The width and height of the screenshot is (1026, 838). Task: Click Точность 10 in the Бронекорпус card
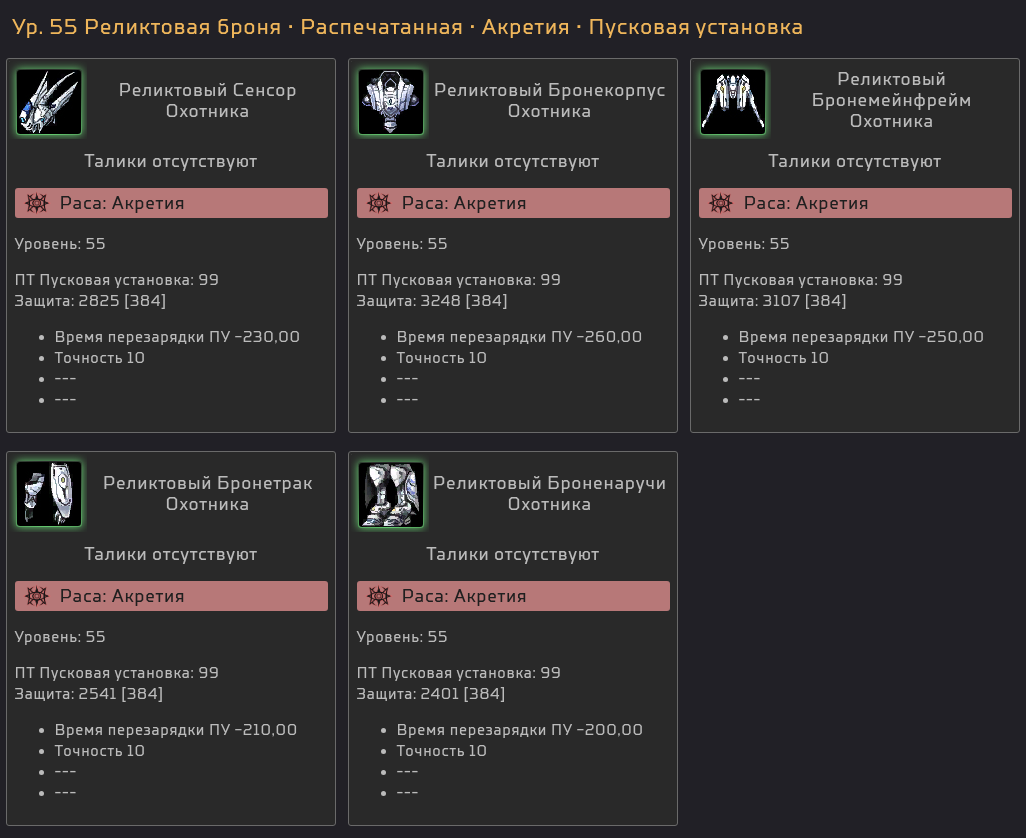pyautogui.click(x=442, y=358)
